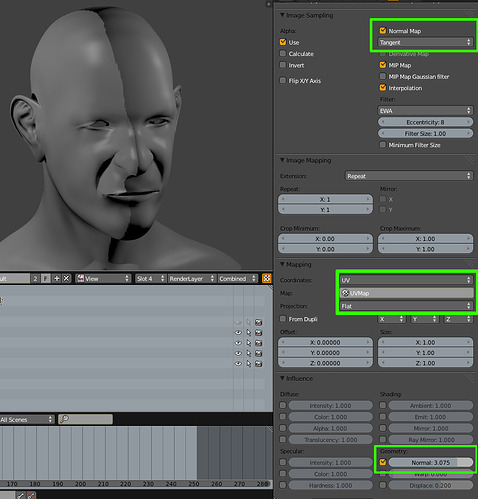Click the Displace: 0.200 slider

click(431, 485)
